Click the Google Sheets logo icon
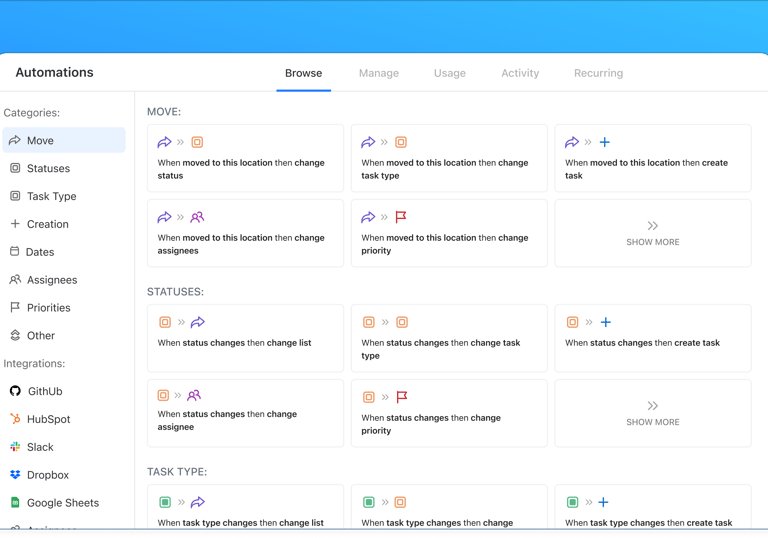768x538 pixels. (x=15, y=503)
